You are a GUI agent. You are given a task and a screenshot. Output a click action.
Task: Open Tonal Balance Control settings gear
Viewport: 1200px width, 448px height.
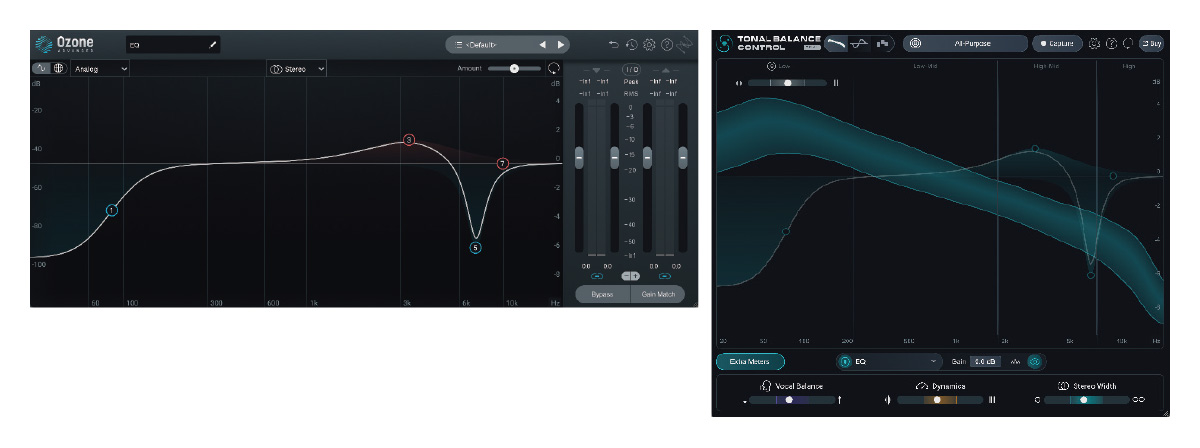tap(1095, 44)
